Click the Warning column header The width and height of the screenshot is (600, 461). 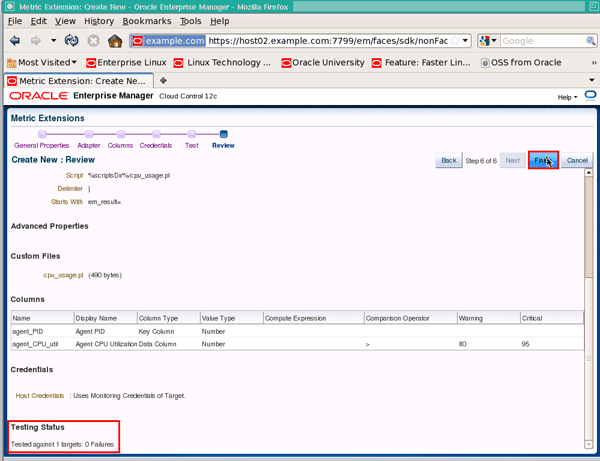(489, 318)
